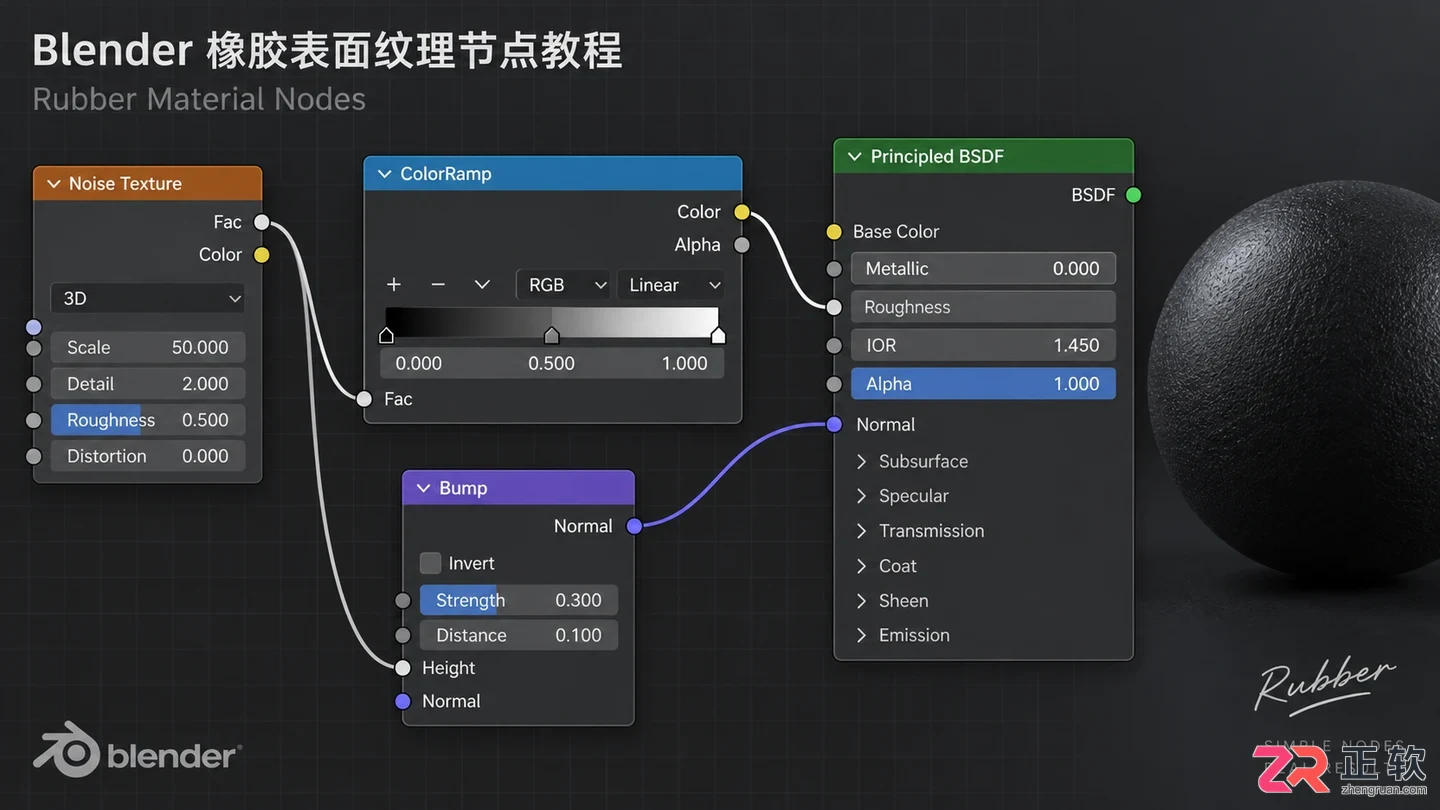Select the white color stop on ColorRamp
The width and height of the screenshot is (1440, 810).
pos(718,334)
